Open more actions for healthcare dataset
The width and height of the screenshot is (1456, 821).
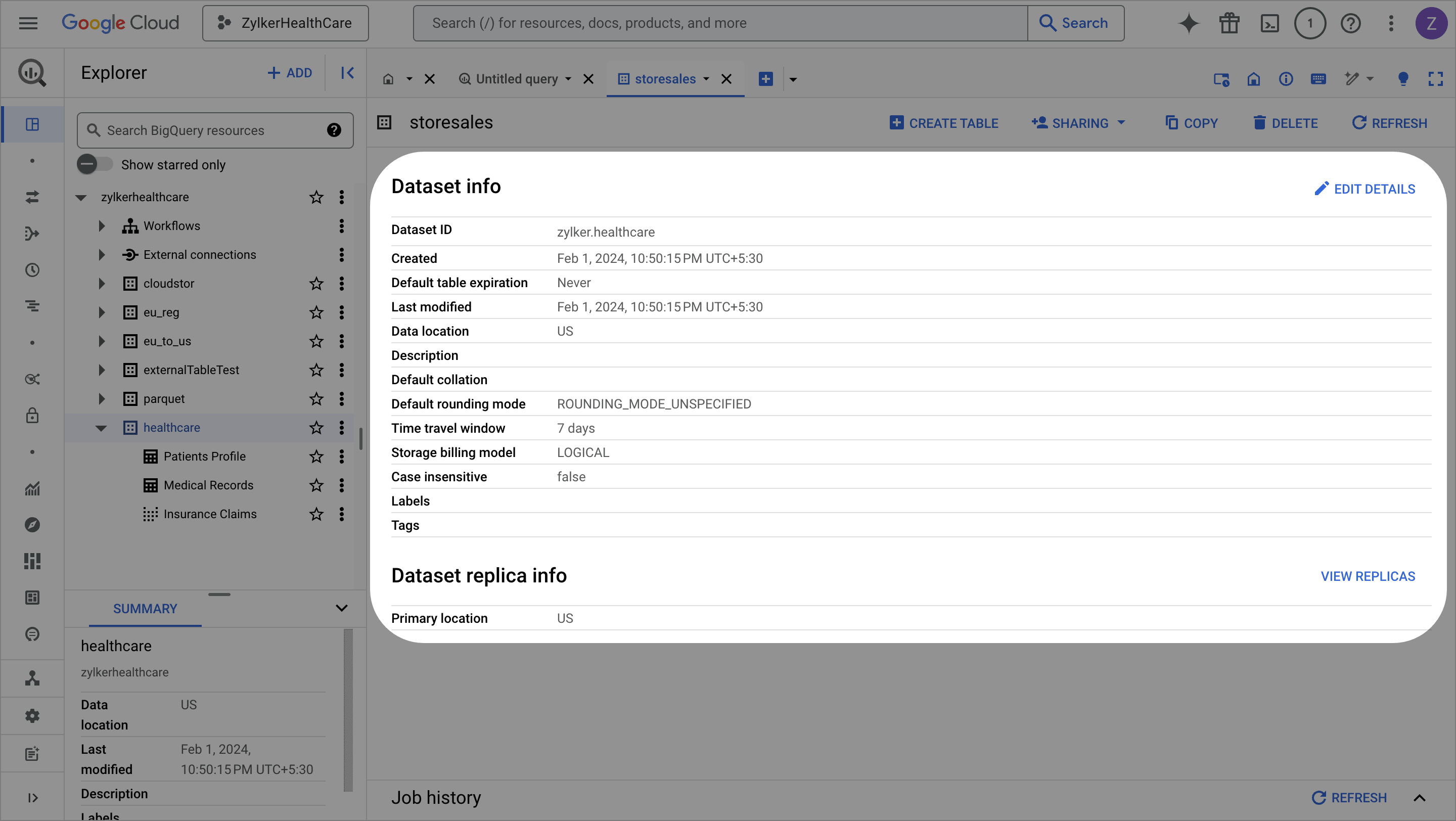[x=341, y=428]
